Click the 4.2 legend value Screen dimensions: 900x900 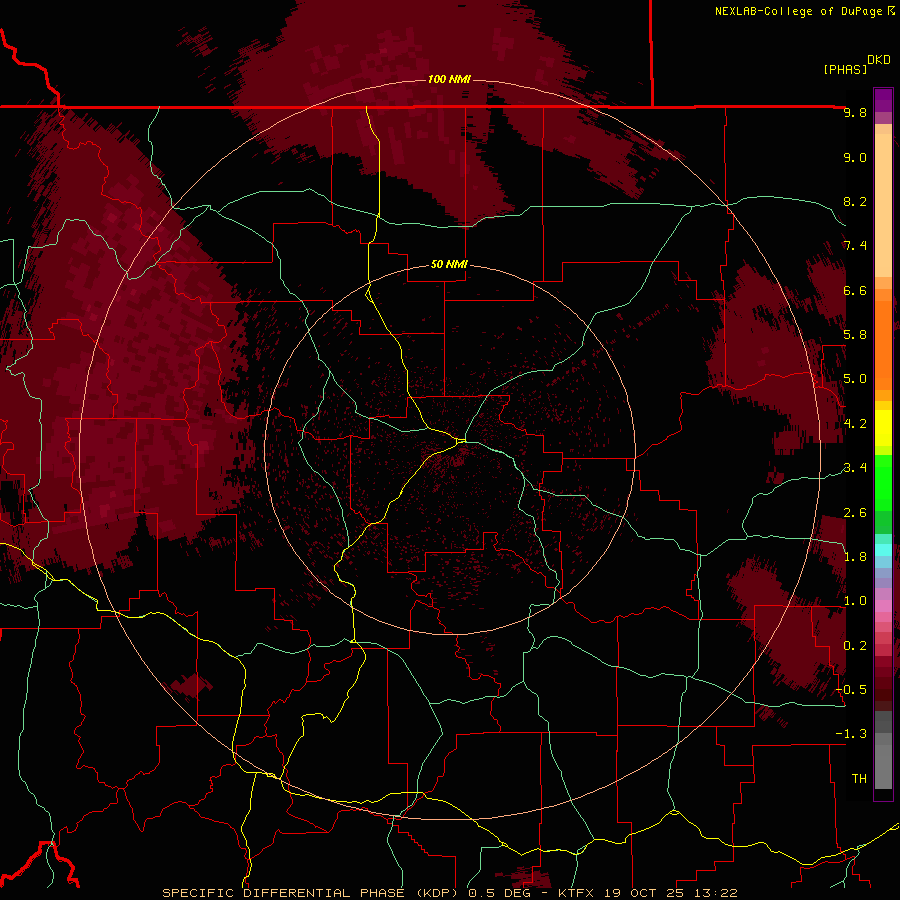pos(855,424)
